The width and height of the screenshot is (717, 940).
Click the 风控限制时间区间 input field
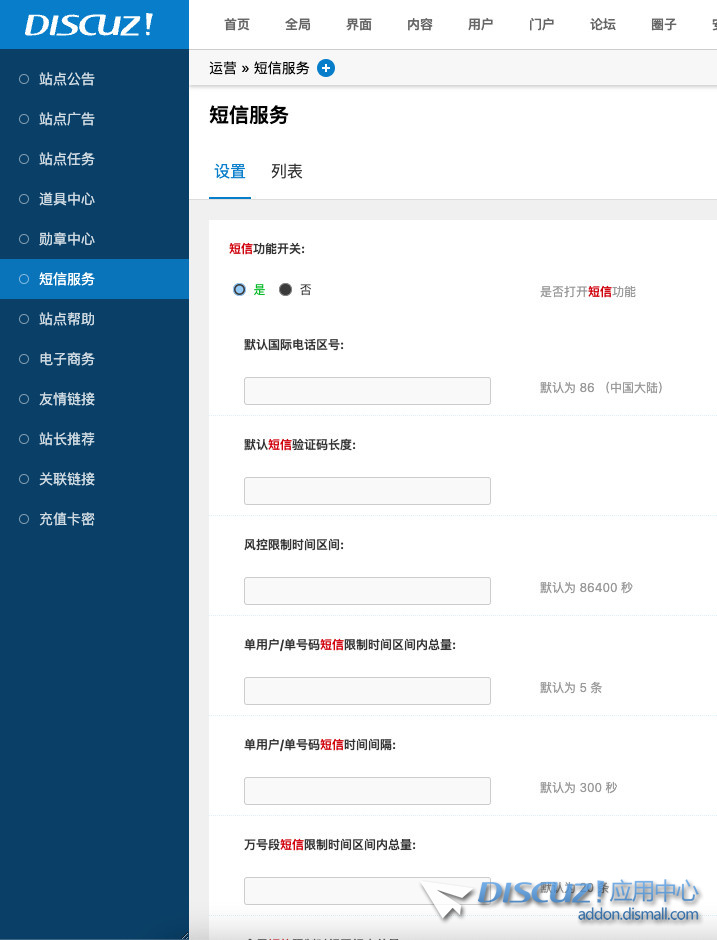click(x=367, y=591)
